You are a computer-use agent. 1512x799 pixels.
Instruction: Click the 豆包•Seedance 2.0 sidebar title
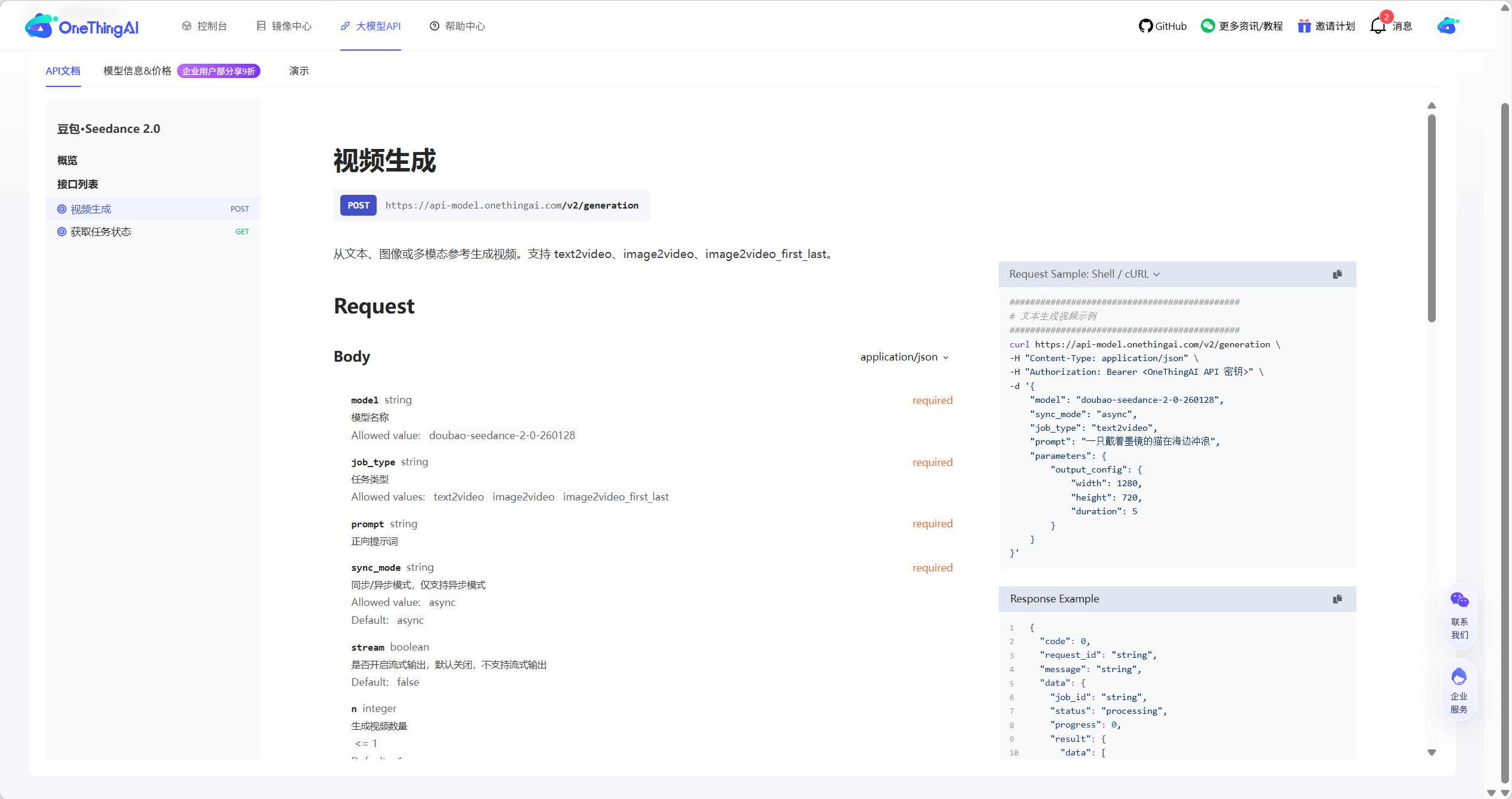tap(108, 129)
